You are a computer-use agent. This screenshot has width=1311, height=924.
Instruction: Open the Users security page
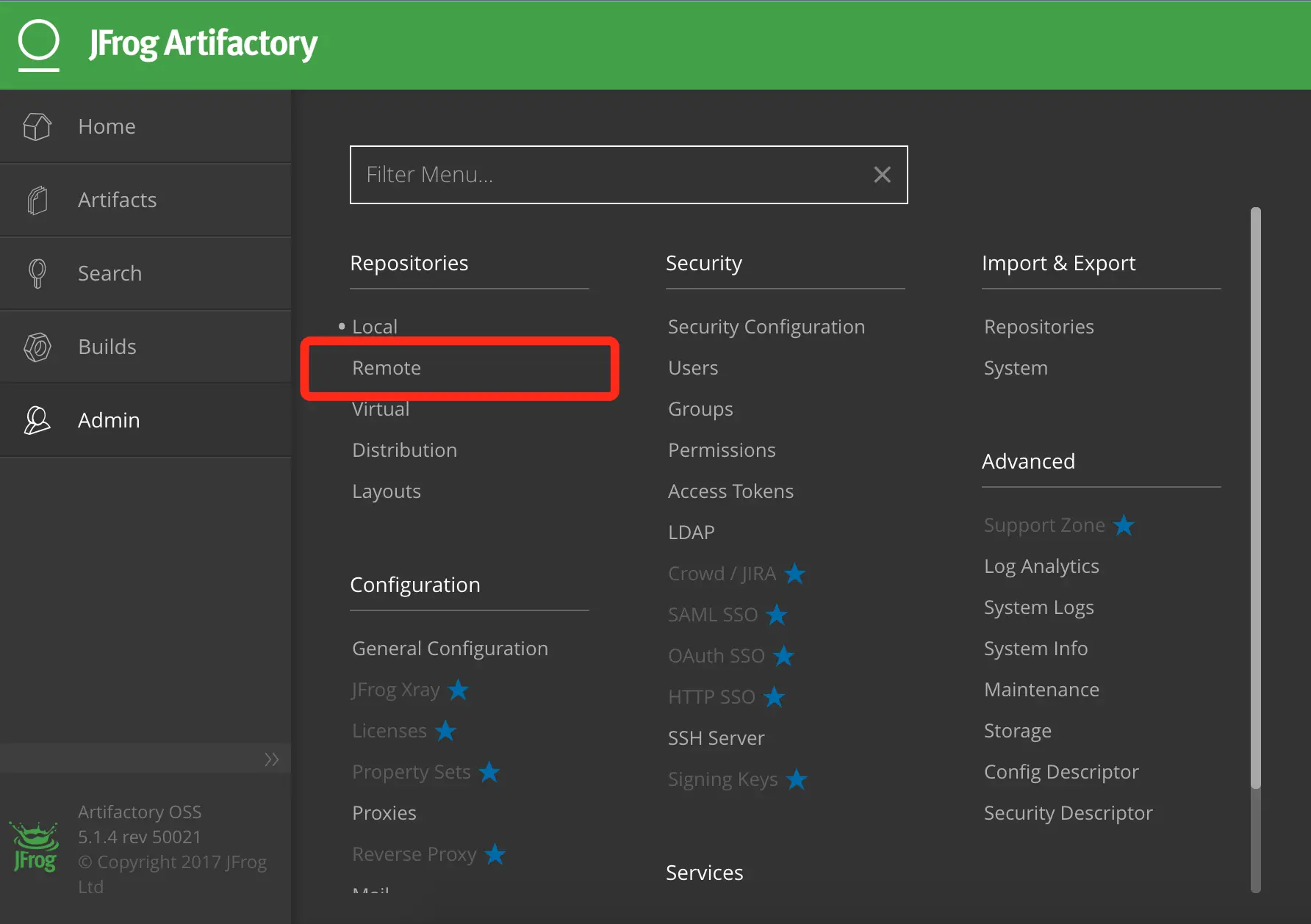click(x=693, y=368)
